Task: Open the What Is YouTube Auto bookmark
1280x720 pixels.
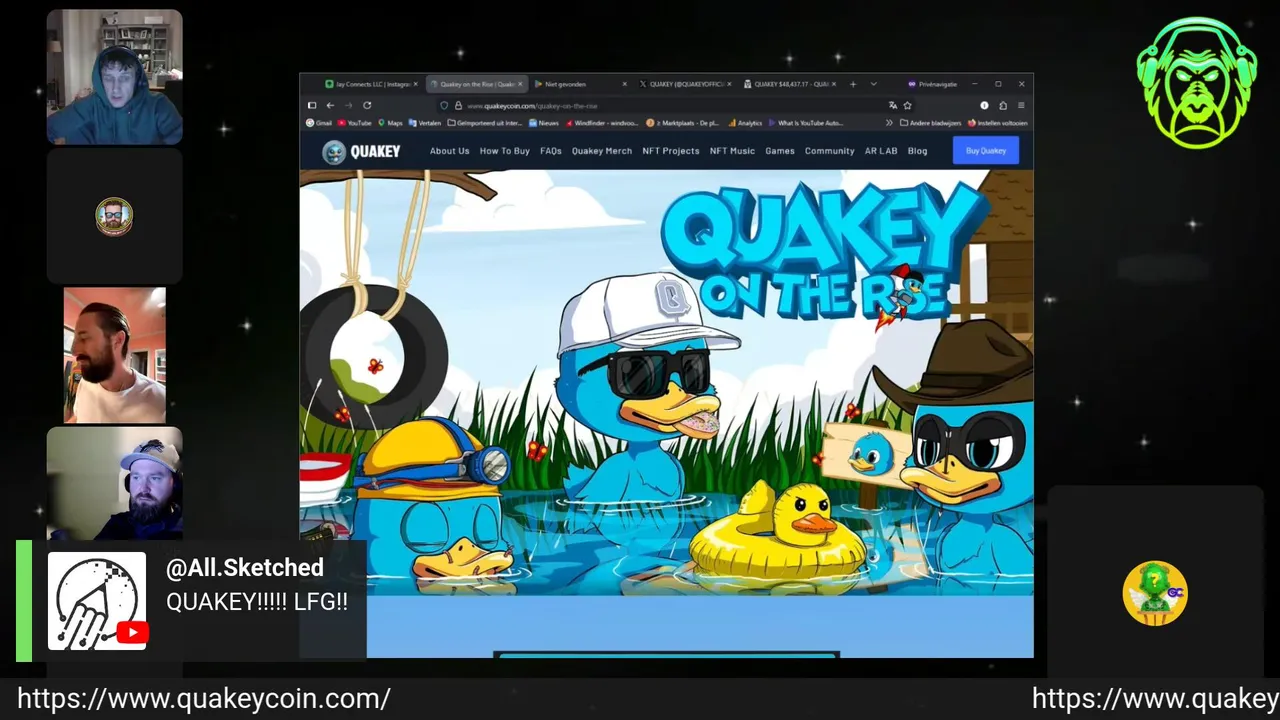Action: click(x=806, y=123)
